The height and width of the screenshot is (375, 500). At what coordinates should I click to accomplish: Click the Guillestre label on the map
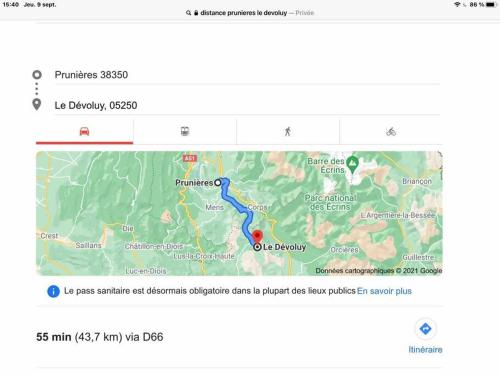(x=418, y=257)
